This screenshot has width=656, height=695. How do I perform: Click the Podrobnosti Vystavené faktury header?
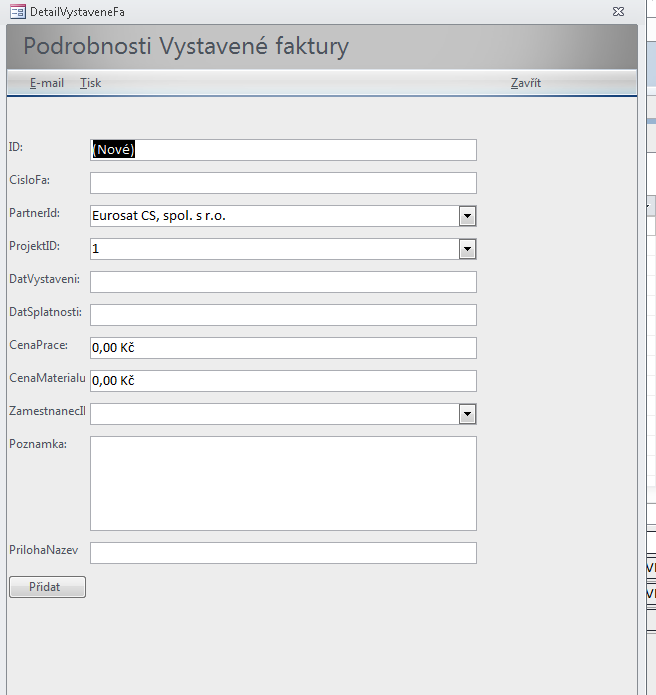coord(186,47)
